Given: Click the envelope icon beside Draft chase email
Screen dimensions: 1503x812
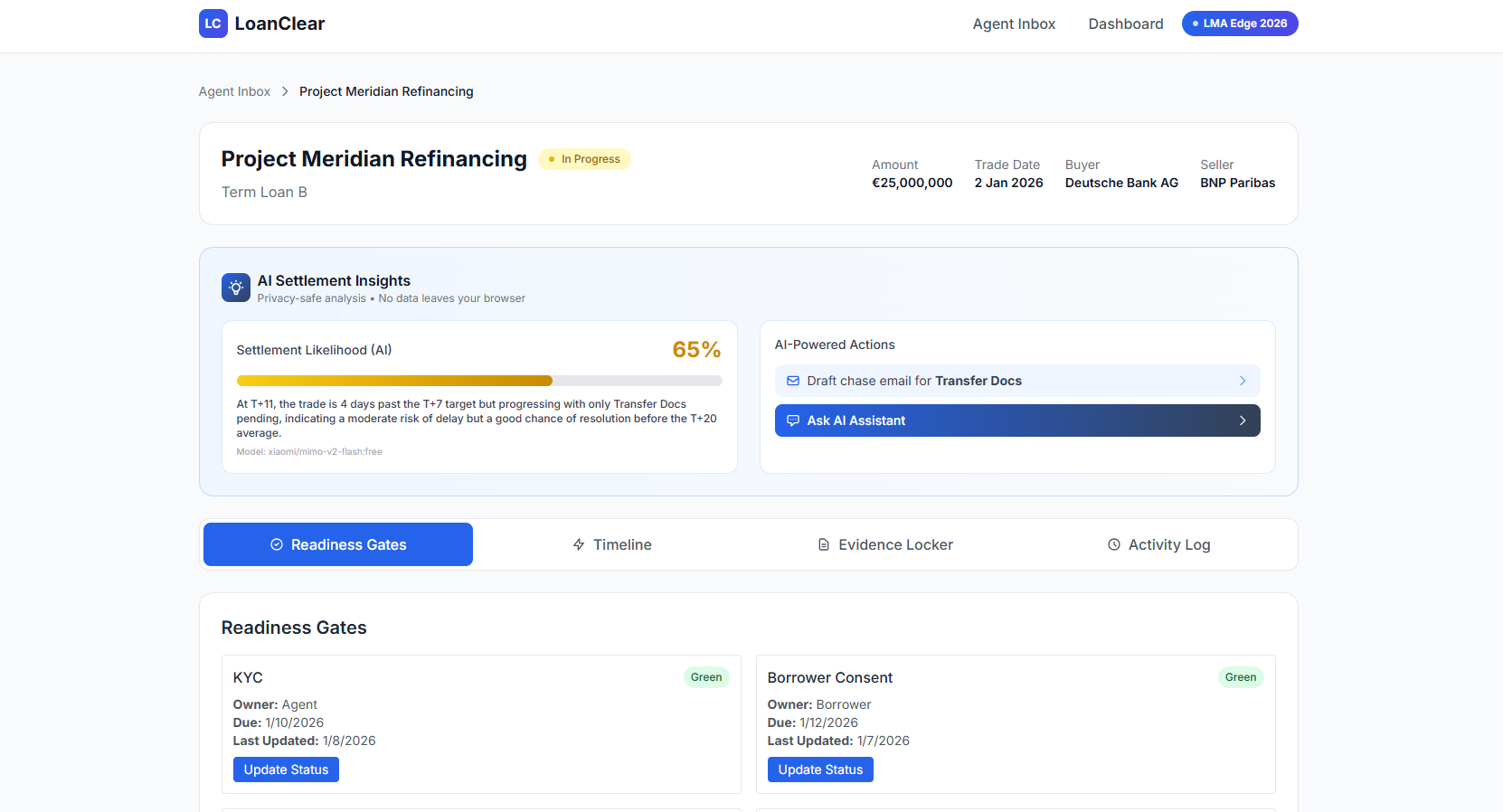Looking at the screenshot, I should [793, 381].
